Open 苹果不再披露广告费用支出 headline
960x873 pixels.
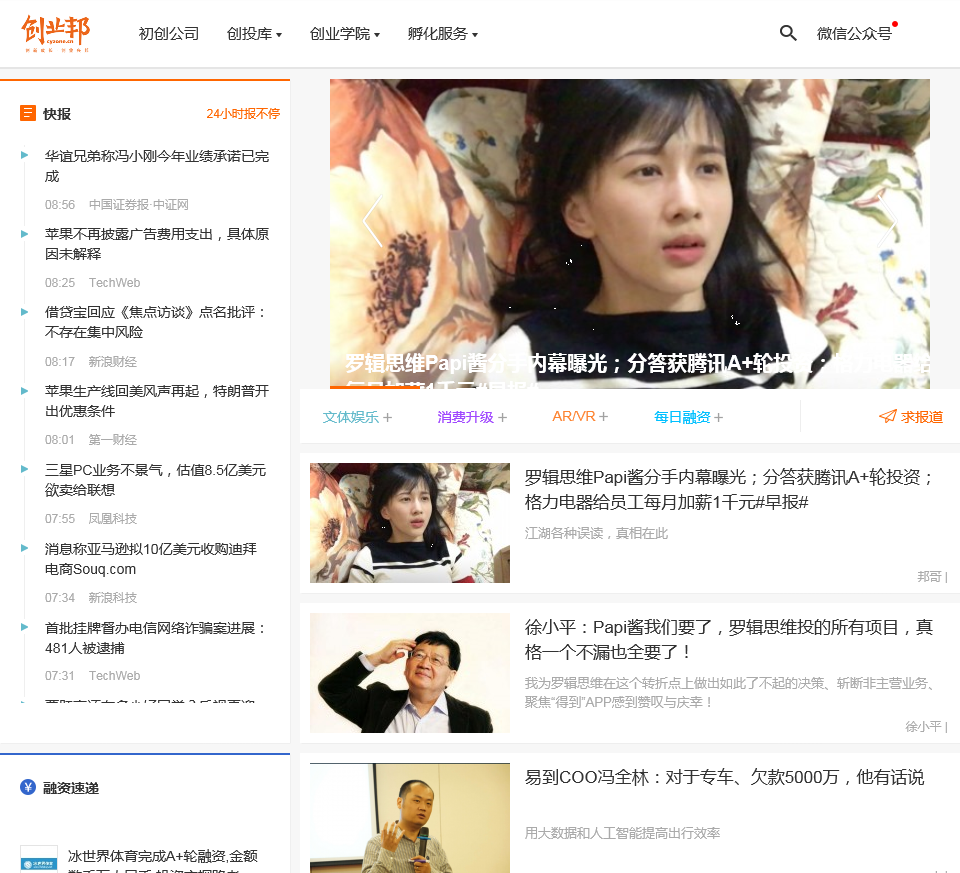(157, 244)
